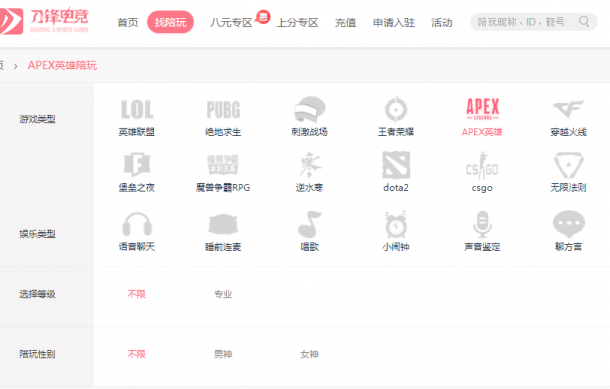
Task: Open the 申请入驻 link
Action: point(394,23)
